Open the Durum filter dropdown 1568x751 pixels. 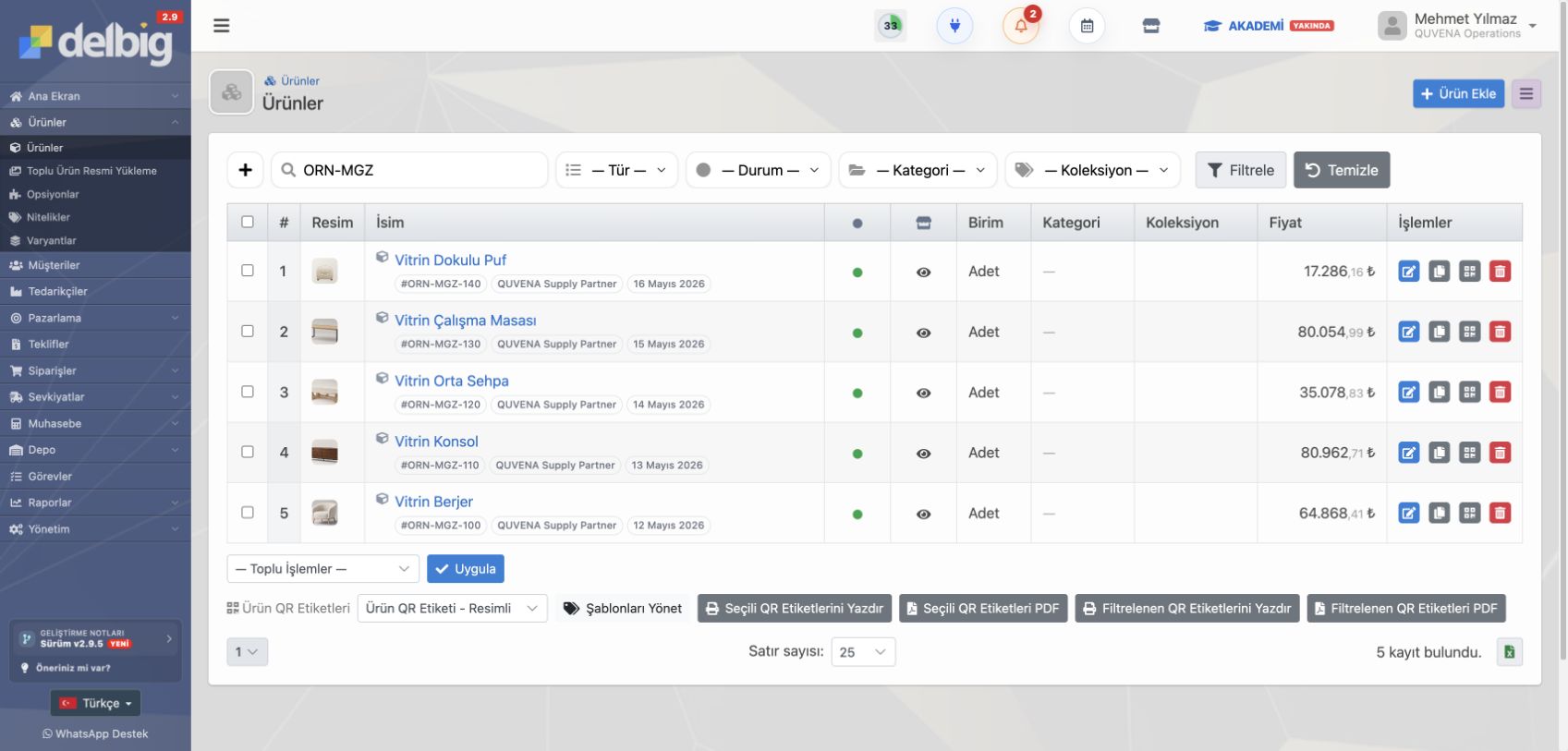click(759, 170)
